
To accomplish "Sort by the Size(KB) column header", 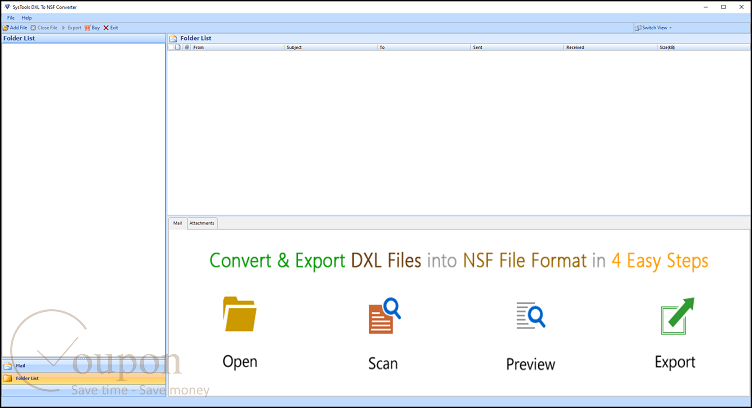I will pos(703,47).
